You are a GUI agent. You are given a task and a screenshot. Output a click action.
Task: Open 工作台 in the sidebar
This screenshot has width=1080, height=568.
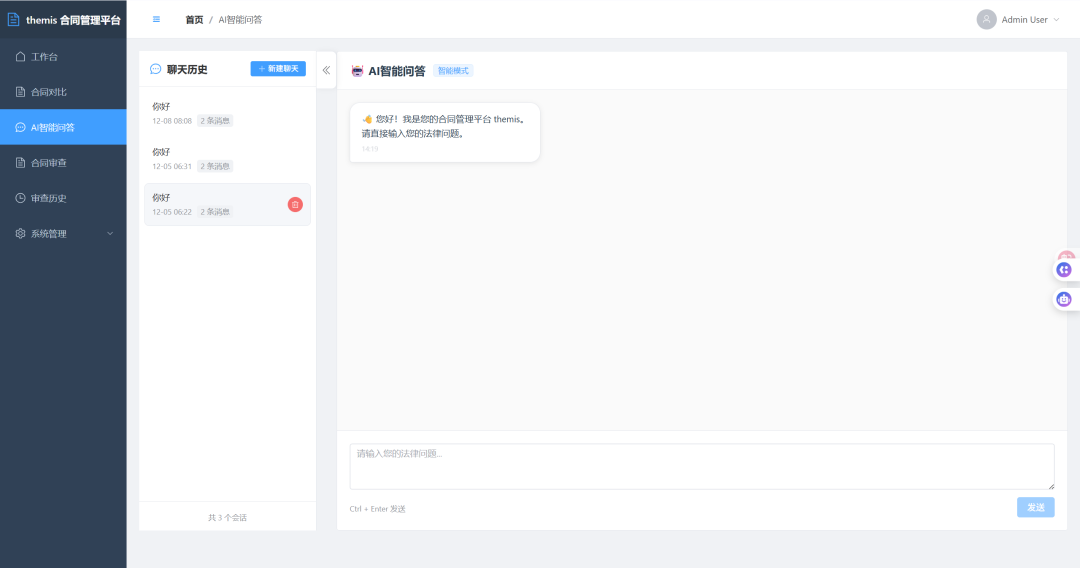(x=63, y=56)
